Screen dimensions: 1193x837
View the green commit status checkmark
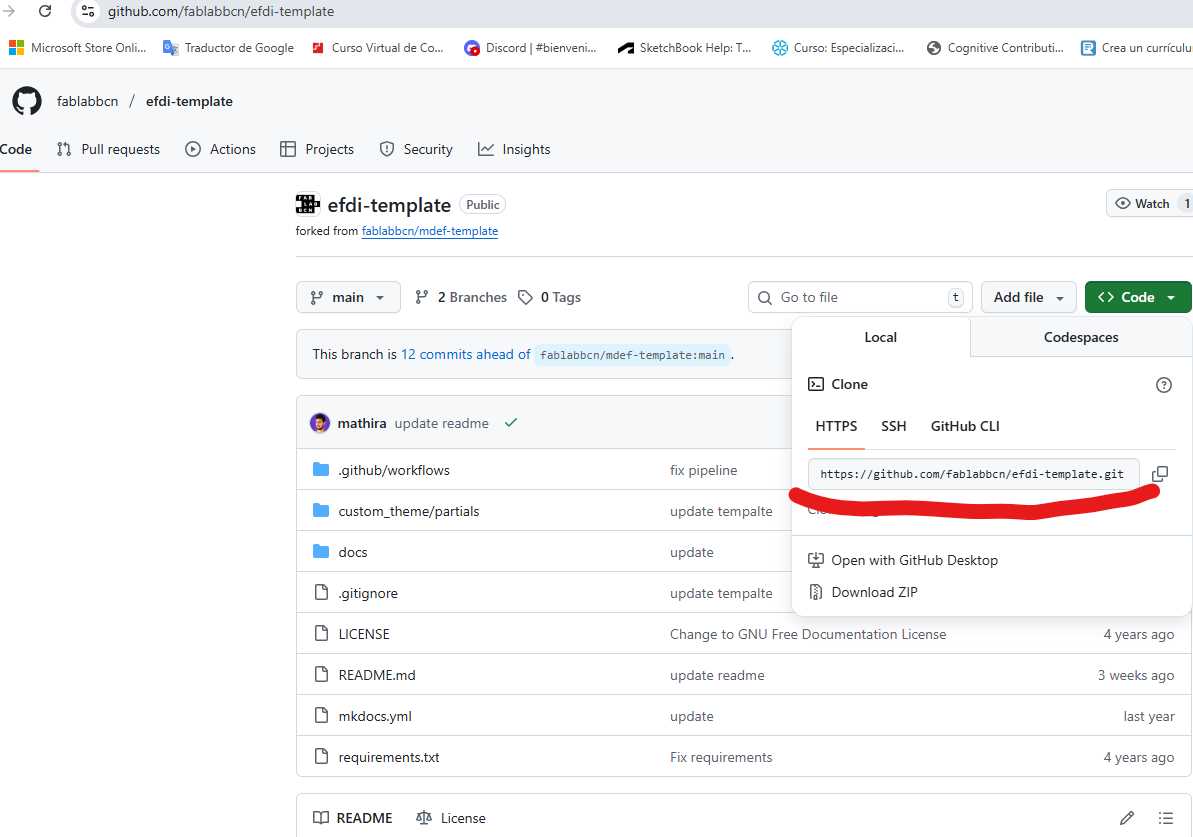click(511, 423)
